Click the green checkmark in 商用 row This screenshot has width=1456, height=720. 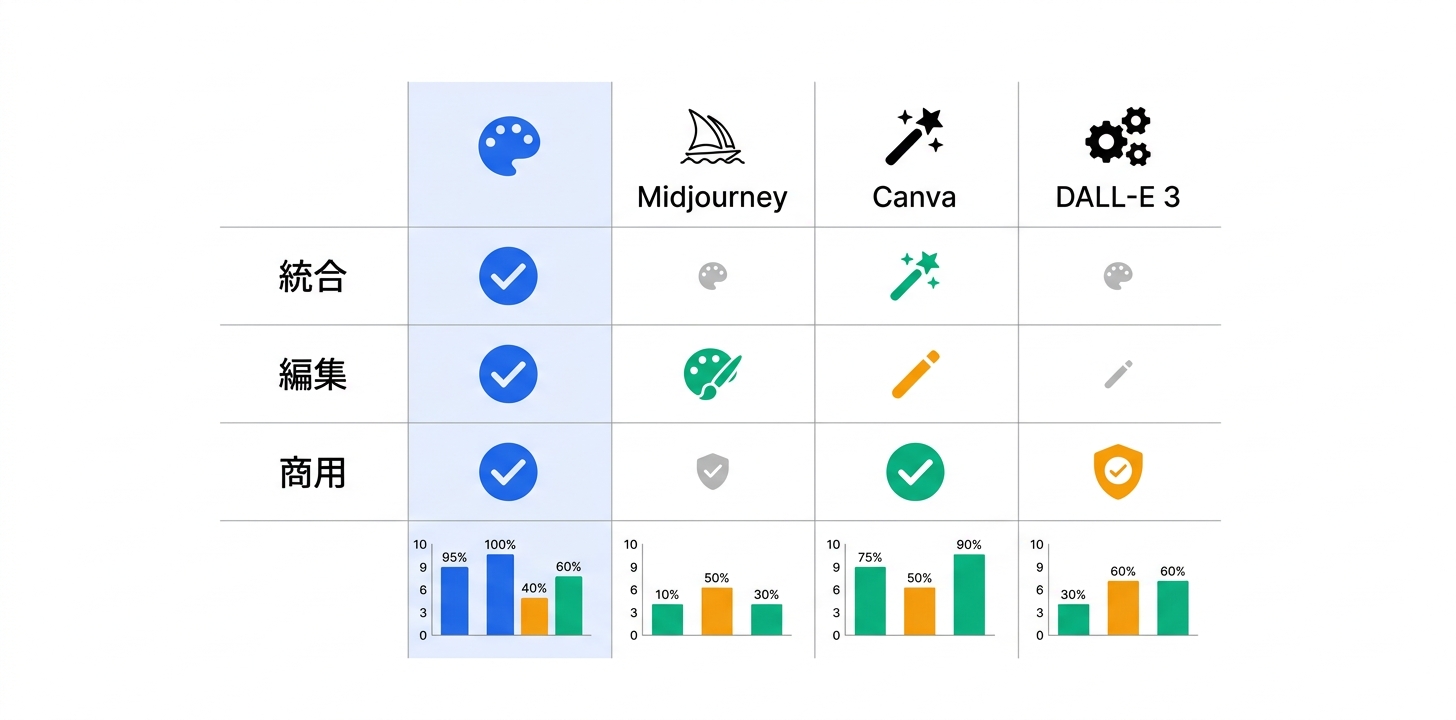click(x=914, y=472)
